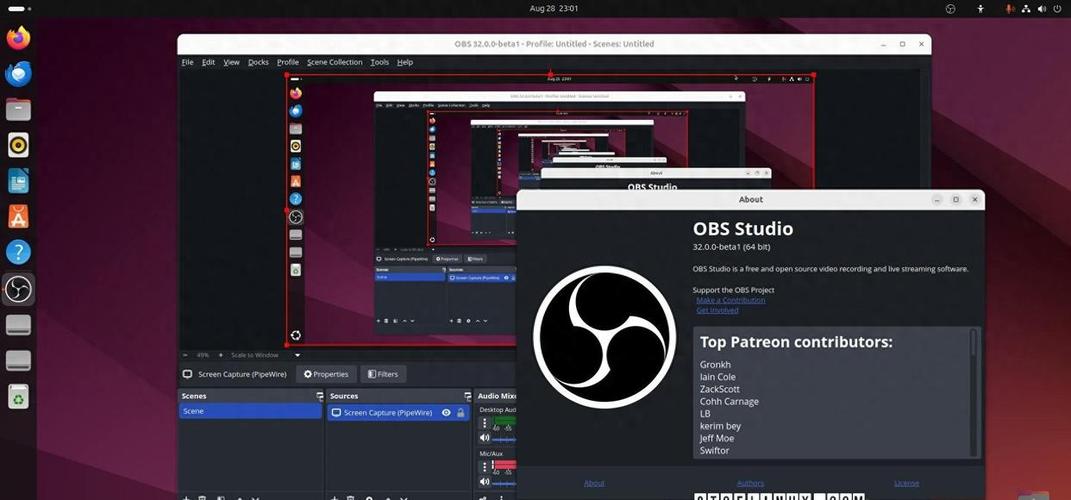Viewport: 1071px width, 500px height.
Task: Click the microphone indicator in the top bar
Action: pyautogui.click(x=1010, y=9)
